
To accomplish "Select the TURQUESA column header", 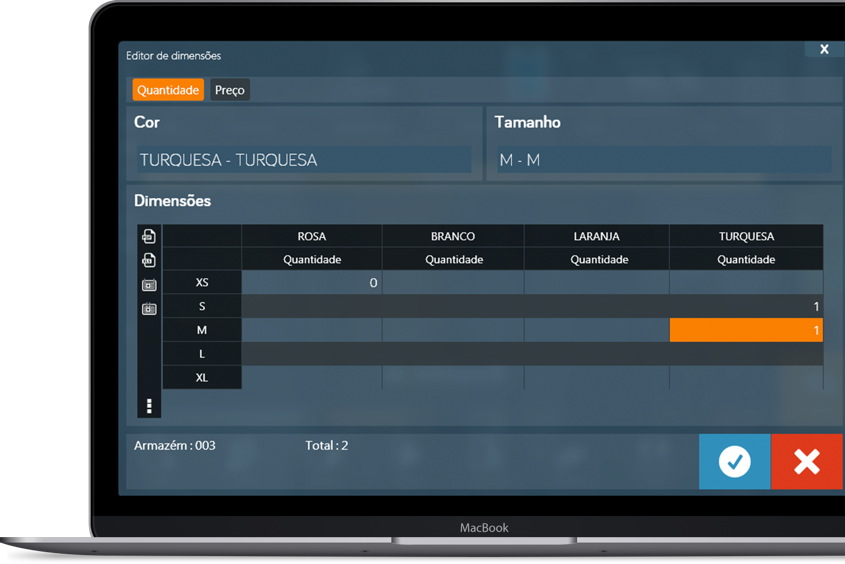I will pos(746,237).
